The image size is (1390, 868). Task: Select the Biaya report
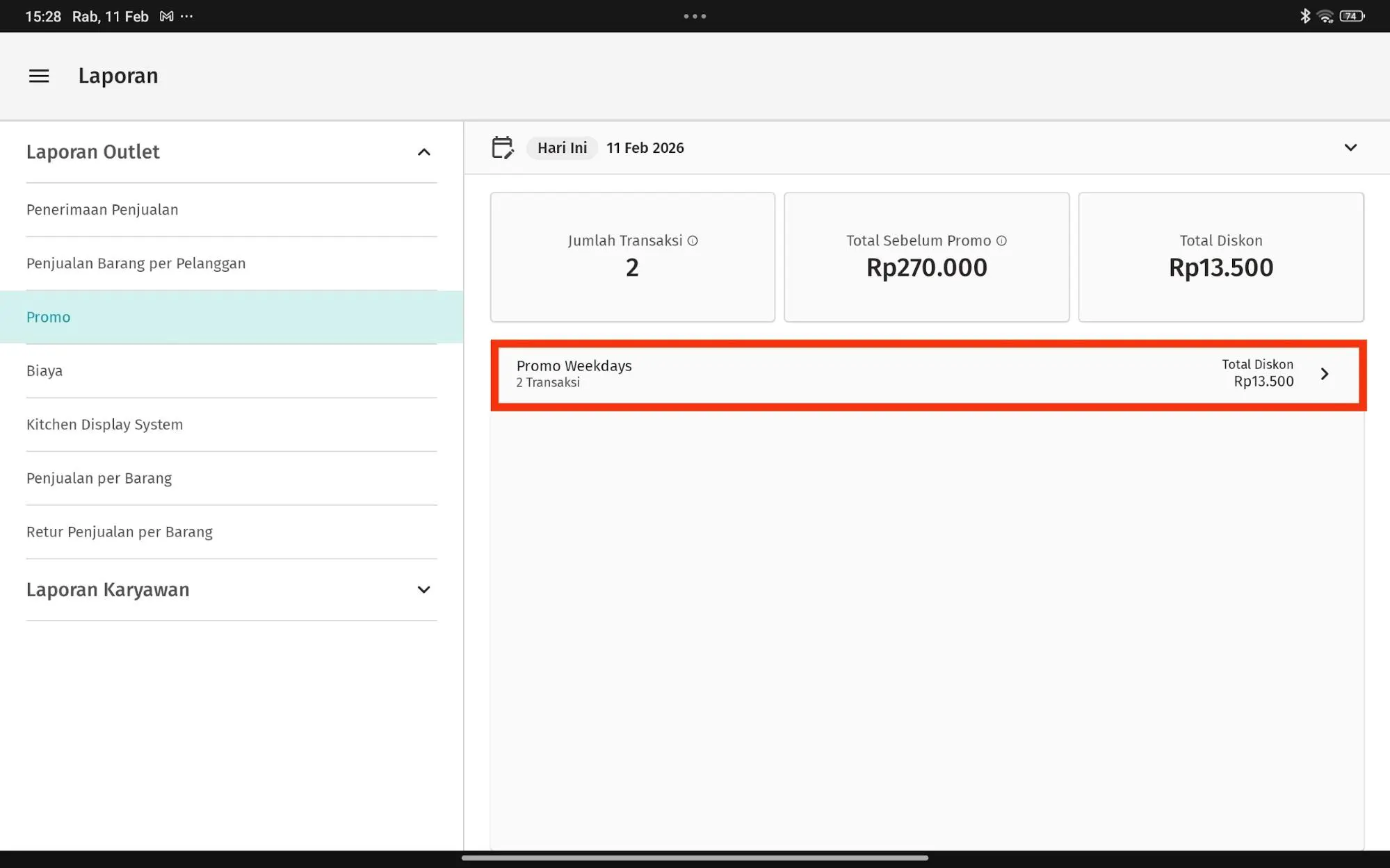click(45, 370)
